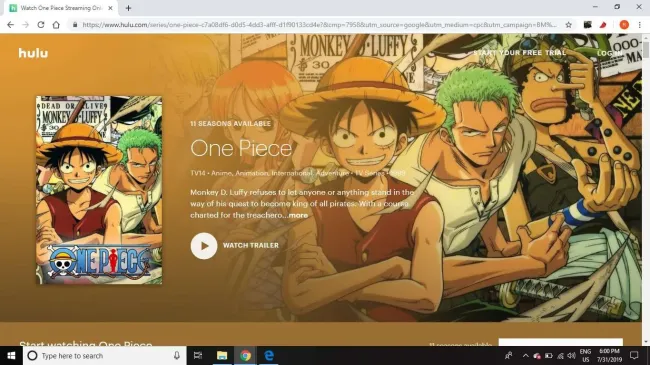Open the dark extension icon in toolbar

click(587, 25)
